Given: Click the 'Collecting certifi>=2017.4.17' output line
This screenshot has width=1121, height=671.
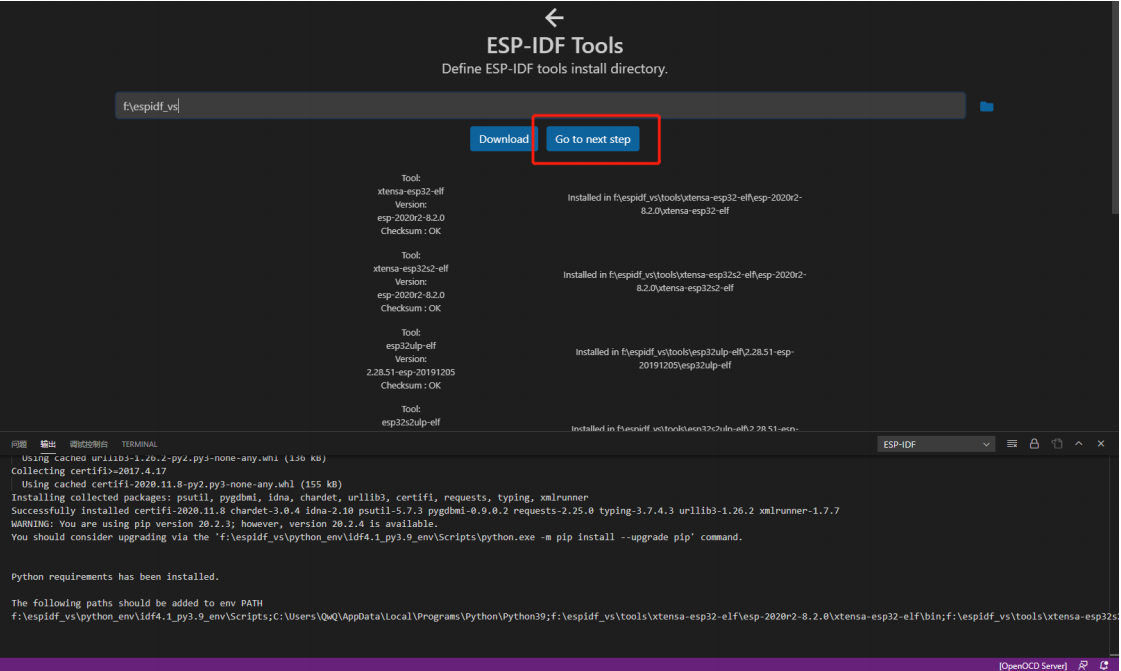Looking at the screenshot, I should click(x=89, y=471).
